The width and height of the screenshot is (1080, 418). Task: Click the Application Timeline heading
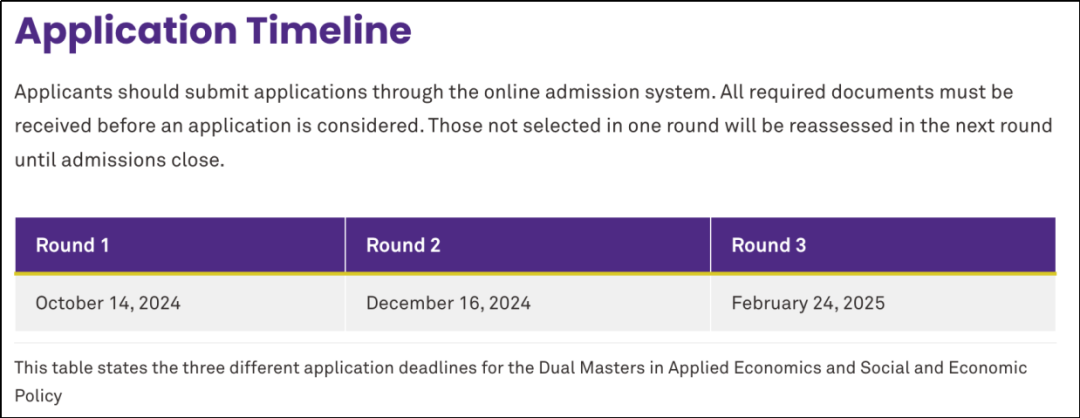[213, 31]
